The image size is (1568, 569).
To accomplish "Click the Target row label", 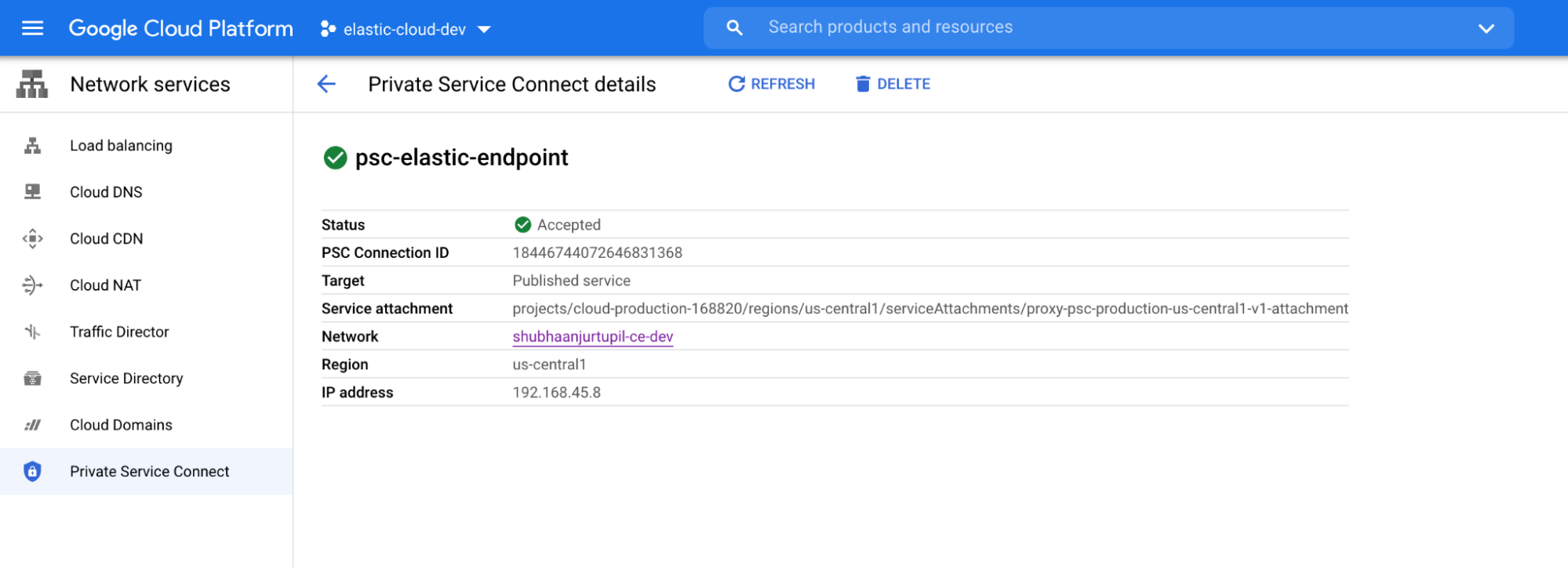I will click(343, 281).
